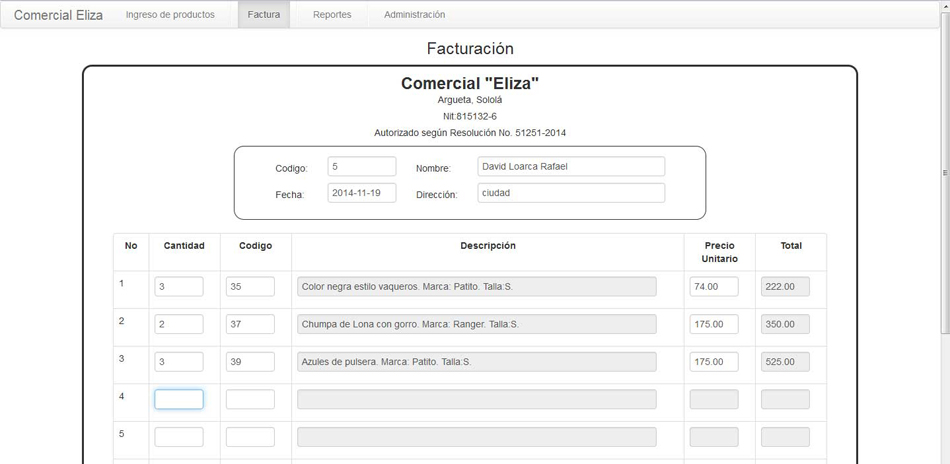Select the Codigo field with value 37

[x=250, y=324]
